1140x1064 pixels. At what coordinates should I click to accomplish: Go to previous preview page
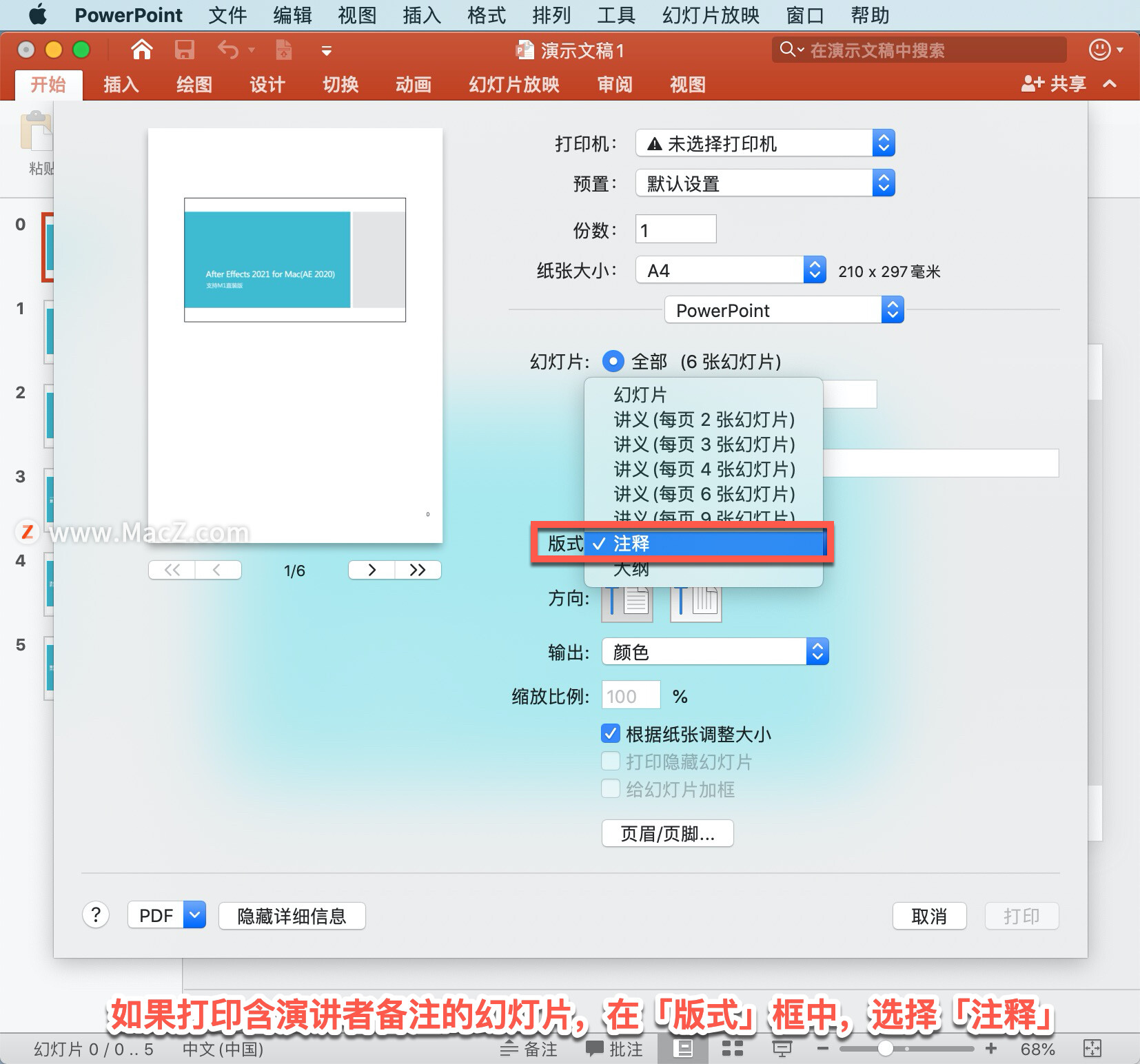[218, 570]
